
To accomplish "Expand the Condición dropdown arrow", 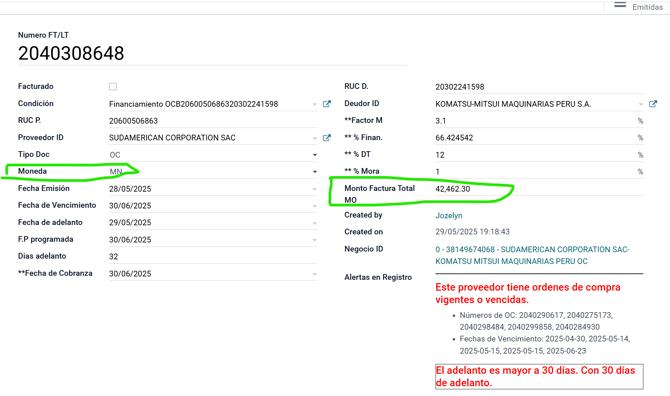I will (314, 104).
